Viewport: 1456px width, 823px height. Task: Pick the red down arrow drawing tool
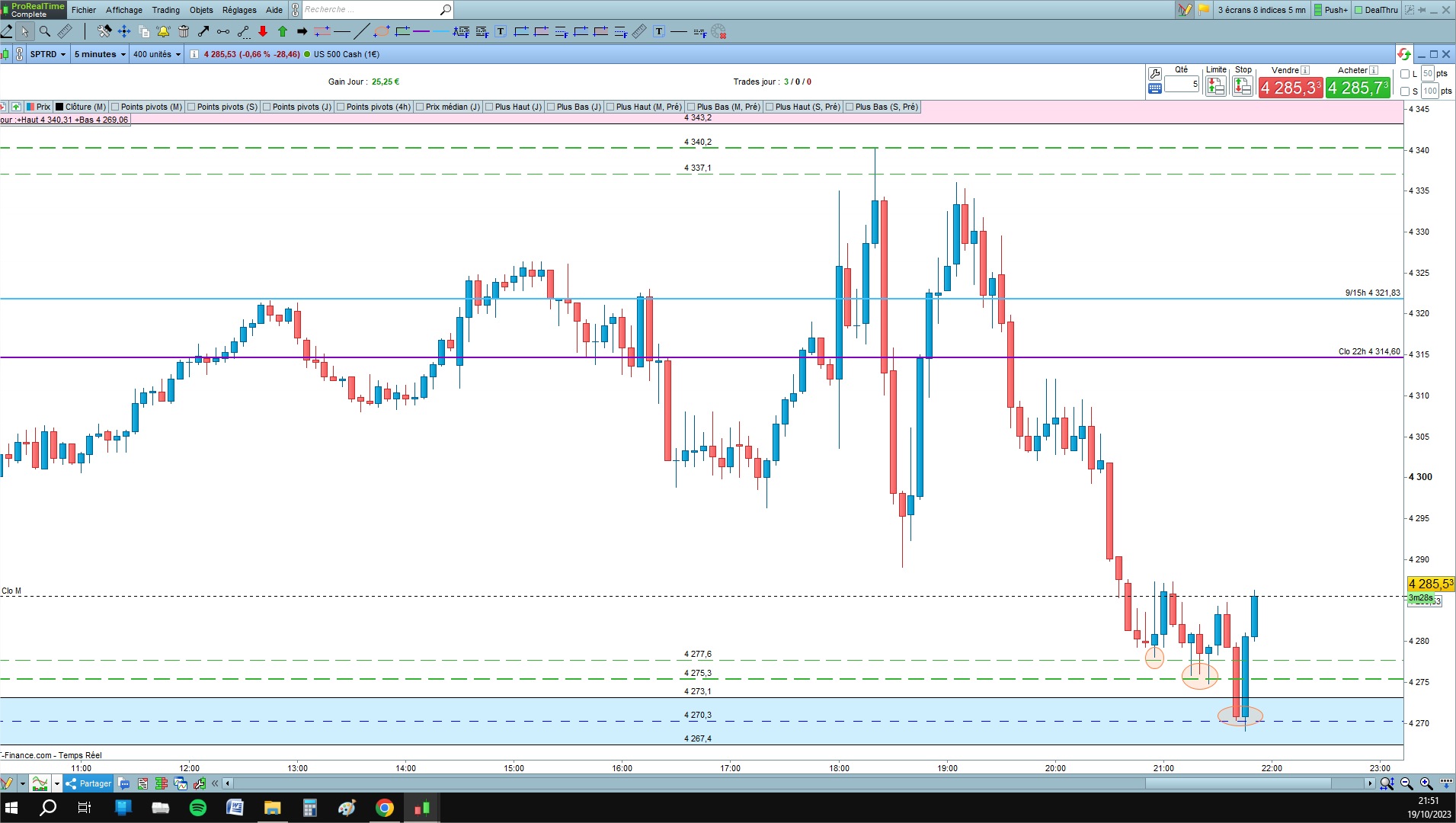tap(263, 31)
